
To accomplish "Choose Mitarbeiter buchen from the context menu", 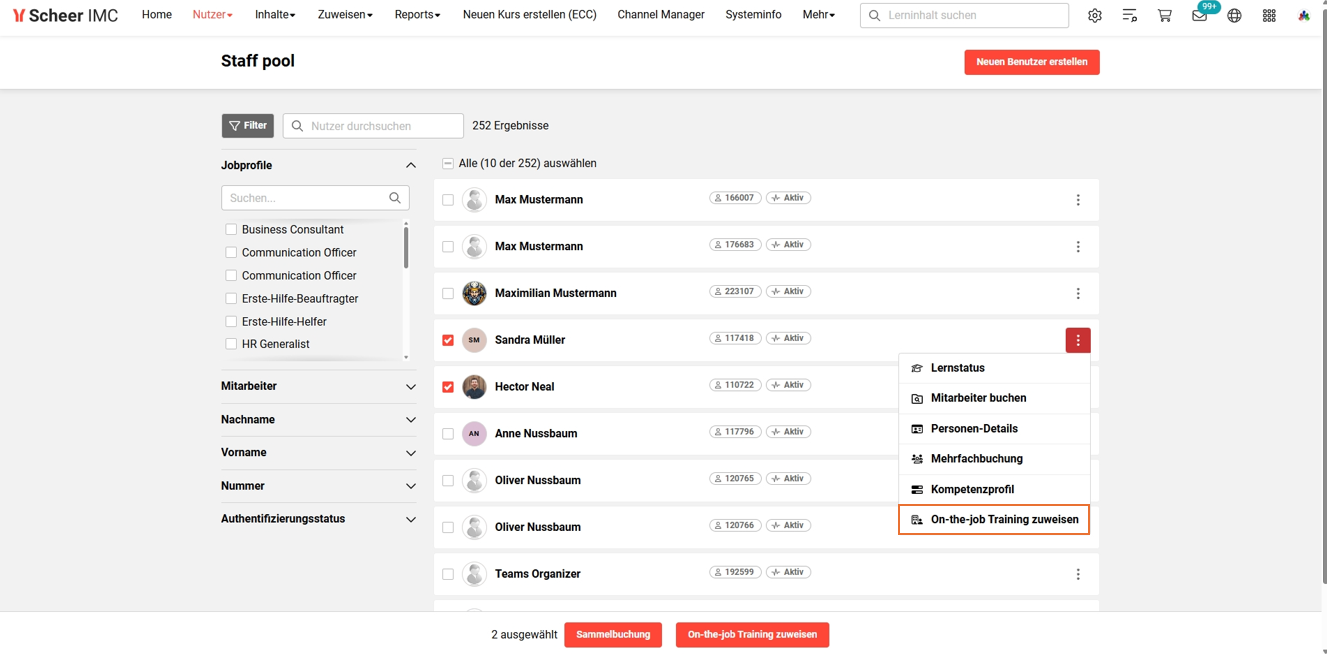I will (x=994, y=398).
